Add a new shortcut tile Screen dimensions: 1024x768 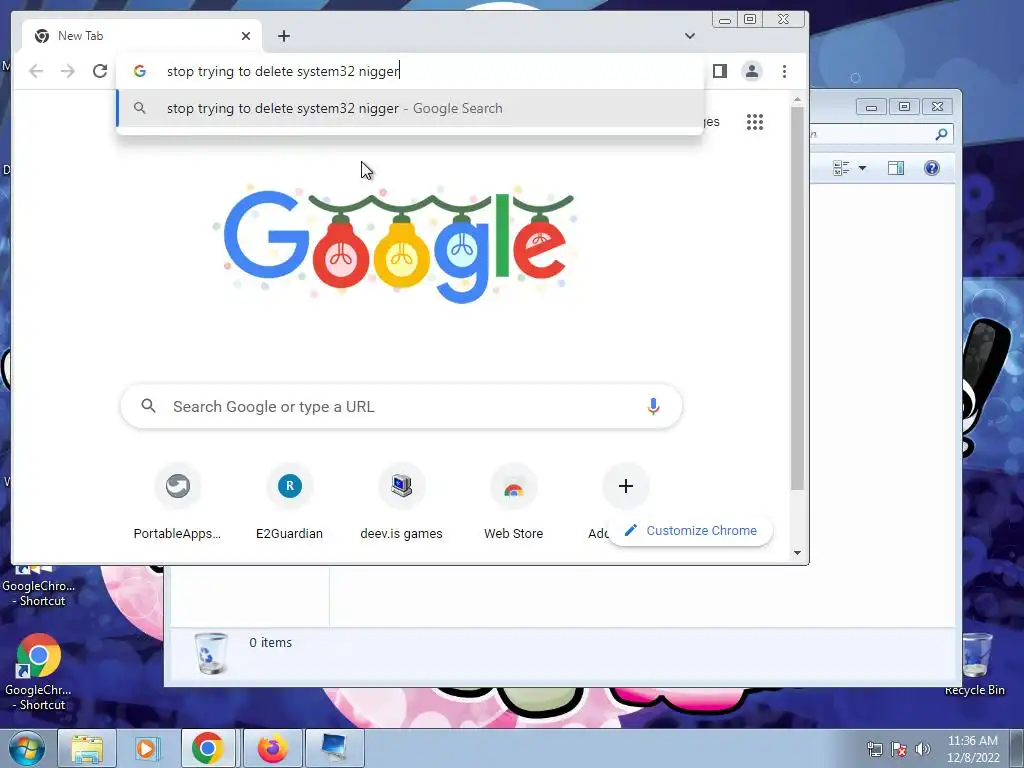click(x=626, y=486)
